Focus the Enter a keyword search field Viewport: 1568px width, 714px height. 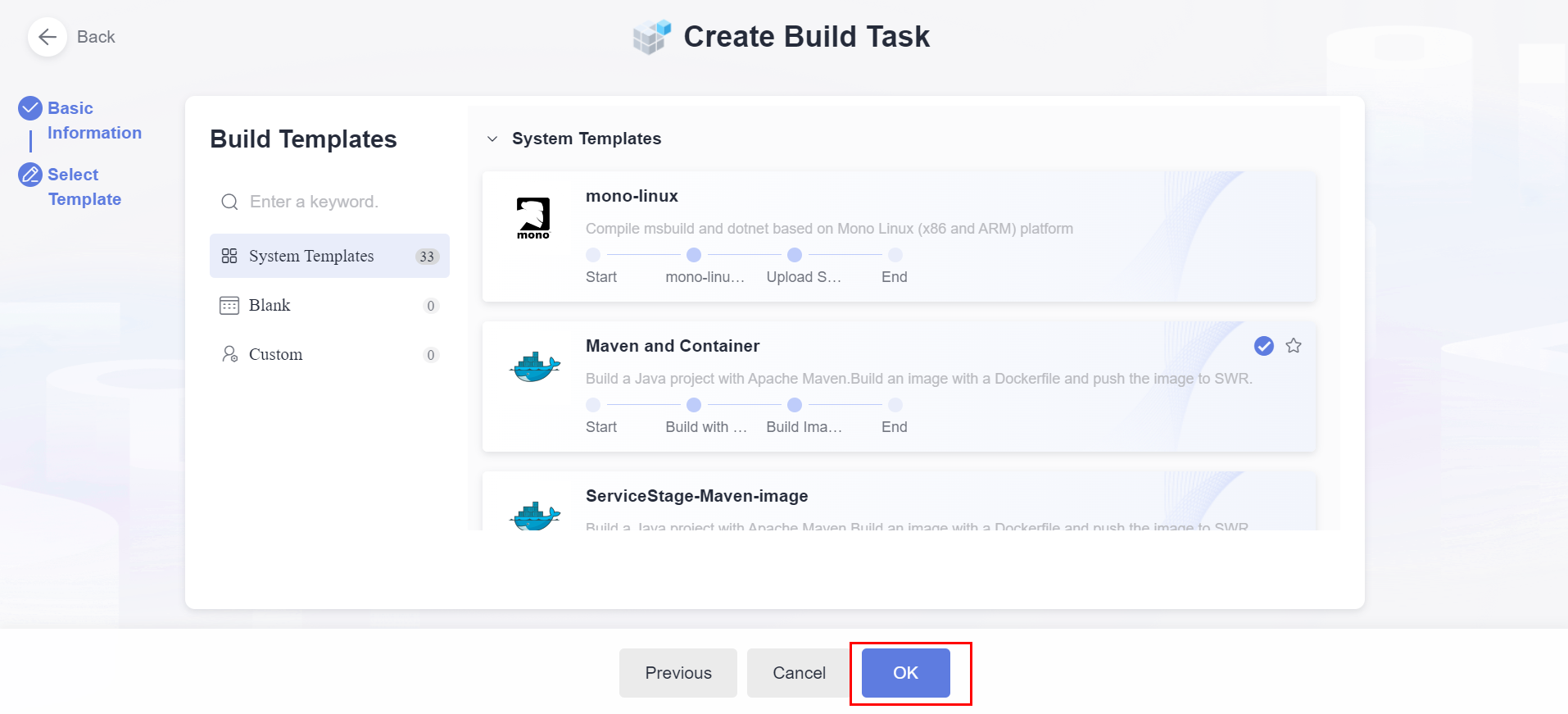pos(344,202)
